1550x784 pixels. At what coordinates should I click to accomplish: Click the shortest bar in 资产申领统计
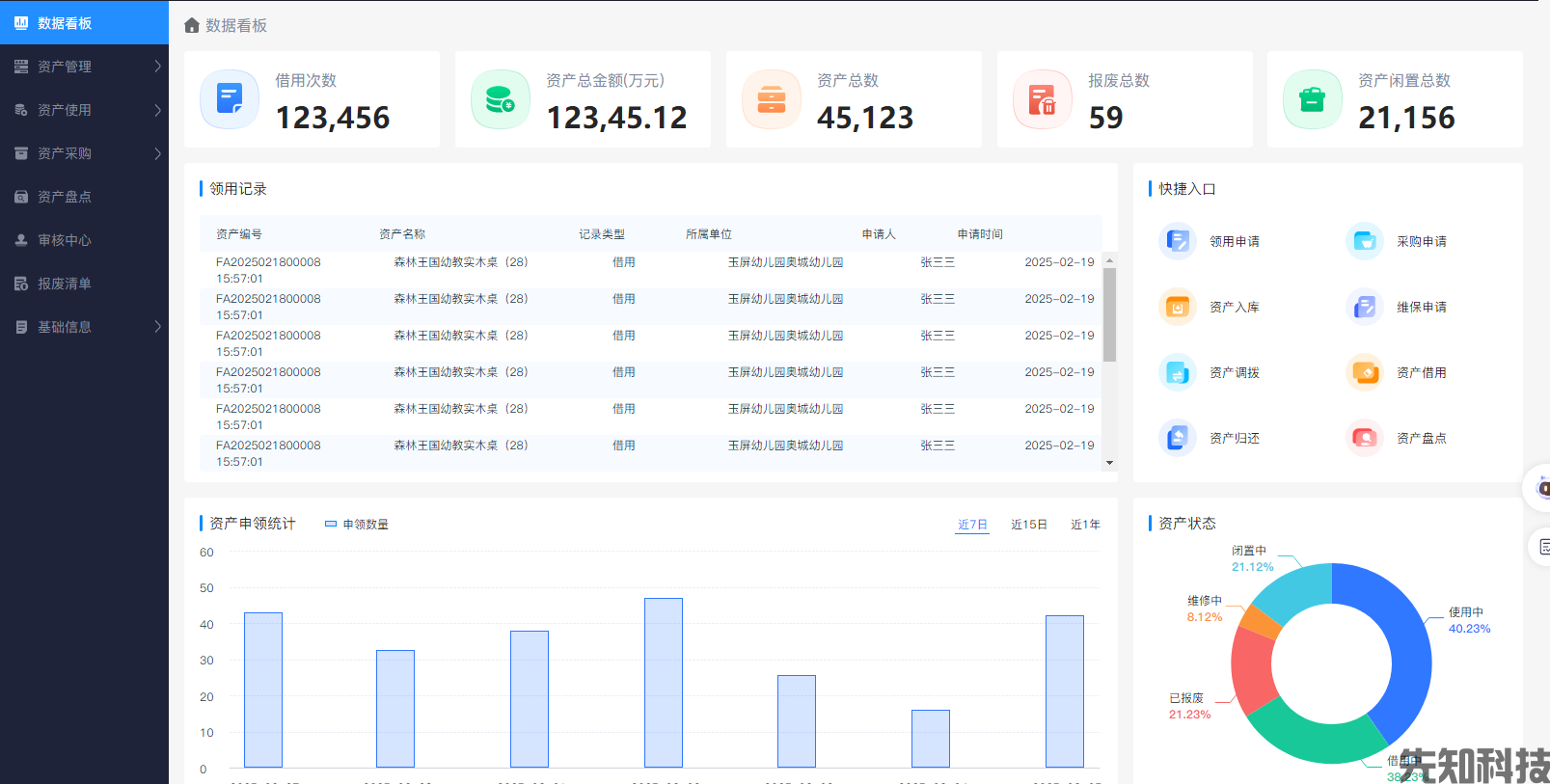click(931, 739)
